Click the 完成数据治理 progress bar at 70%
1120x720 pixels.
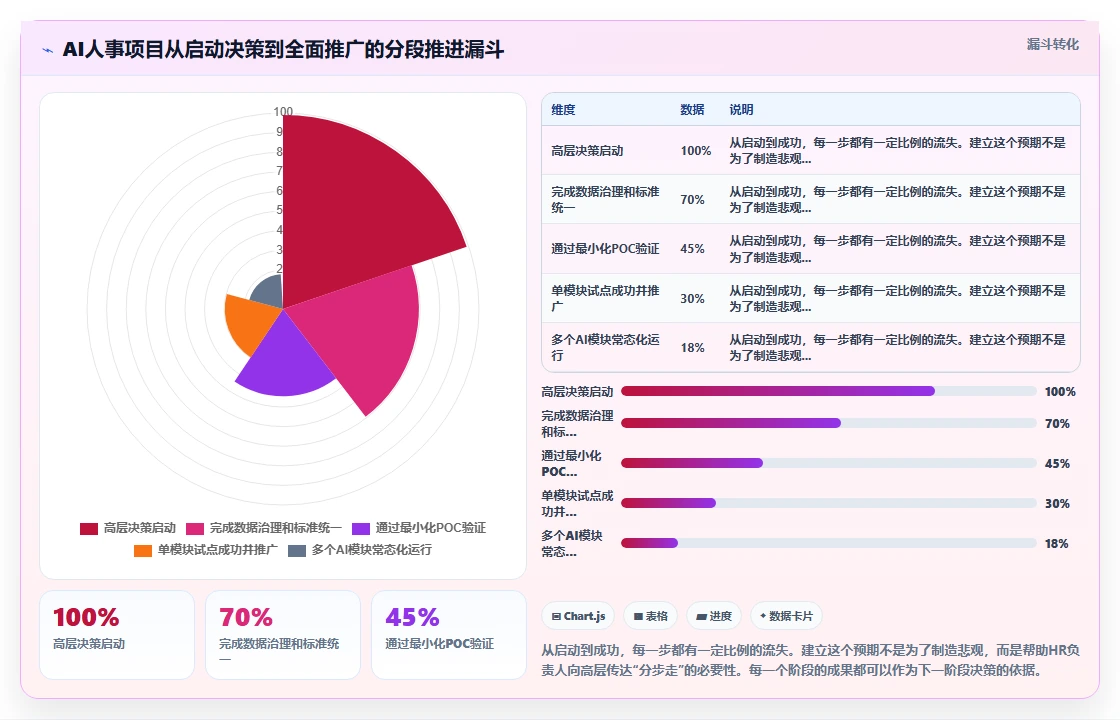pyautogui.click(x=829, y=424)
